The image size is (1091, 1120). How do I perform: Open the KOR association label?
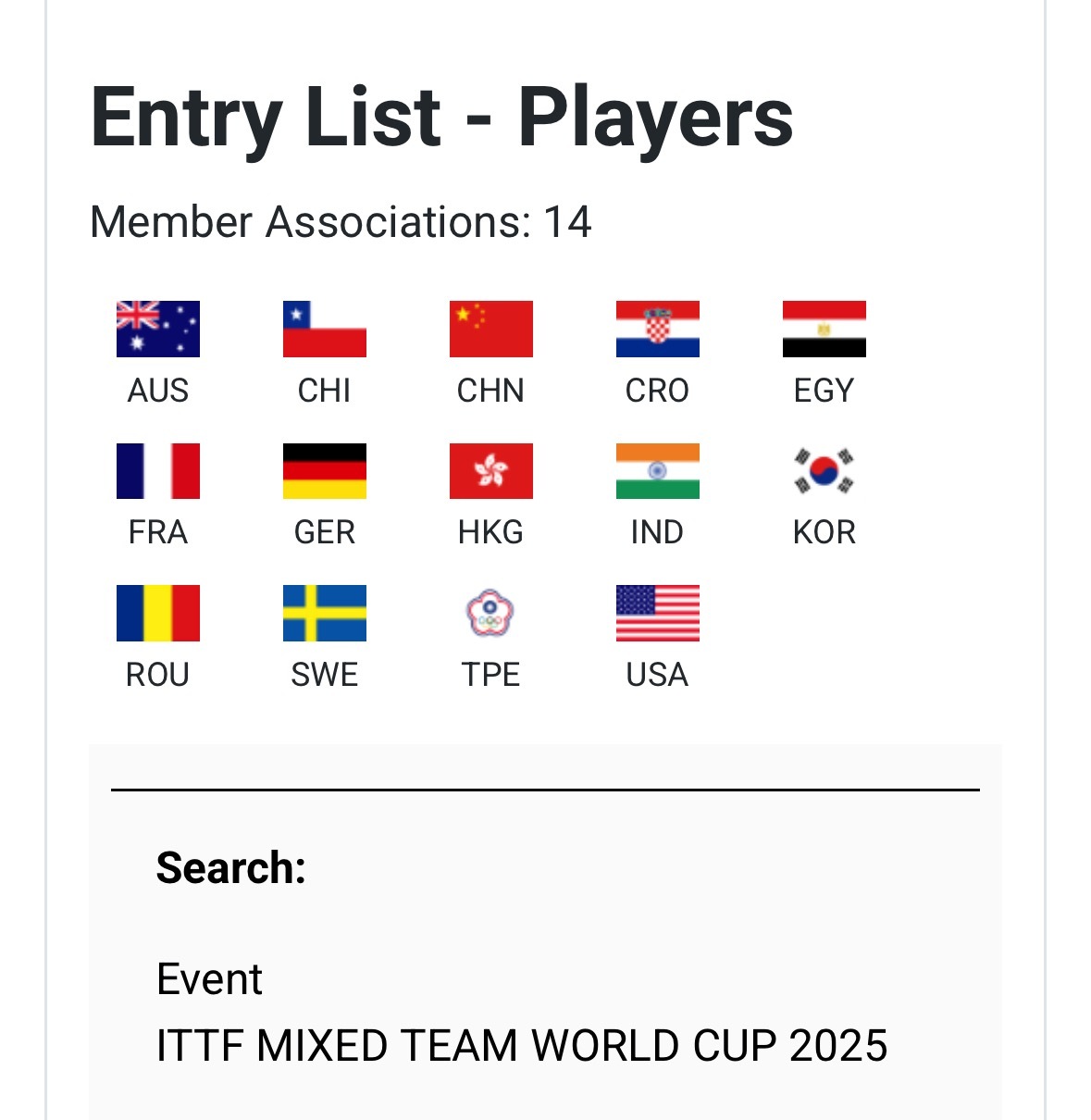[x=824, y=532]
